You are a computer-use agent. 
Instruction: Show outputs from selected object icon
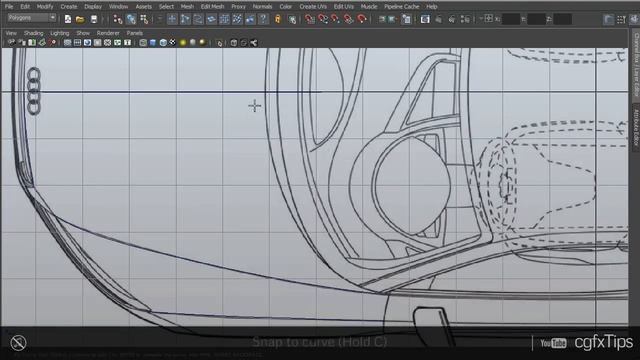[x=392, y=19]
